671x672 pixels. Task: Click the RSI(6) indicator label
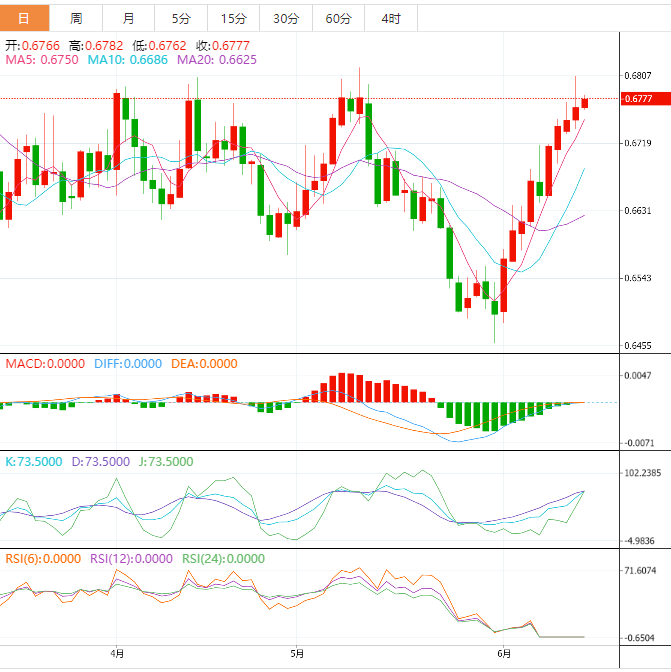click(x=43, y=559)
